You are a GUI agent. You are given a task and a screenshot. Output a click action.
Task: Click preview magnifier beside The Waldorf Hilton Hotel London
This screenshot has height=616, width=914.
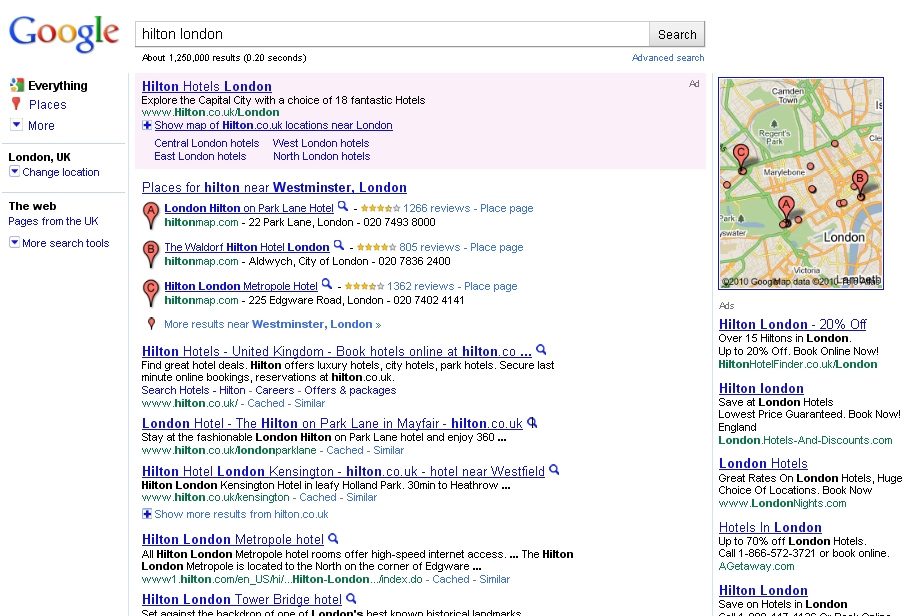(x=339, y=245)
